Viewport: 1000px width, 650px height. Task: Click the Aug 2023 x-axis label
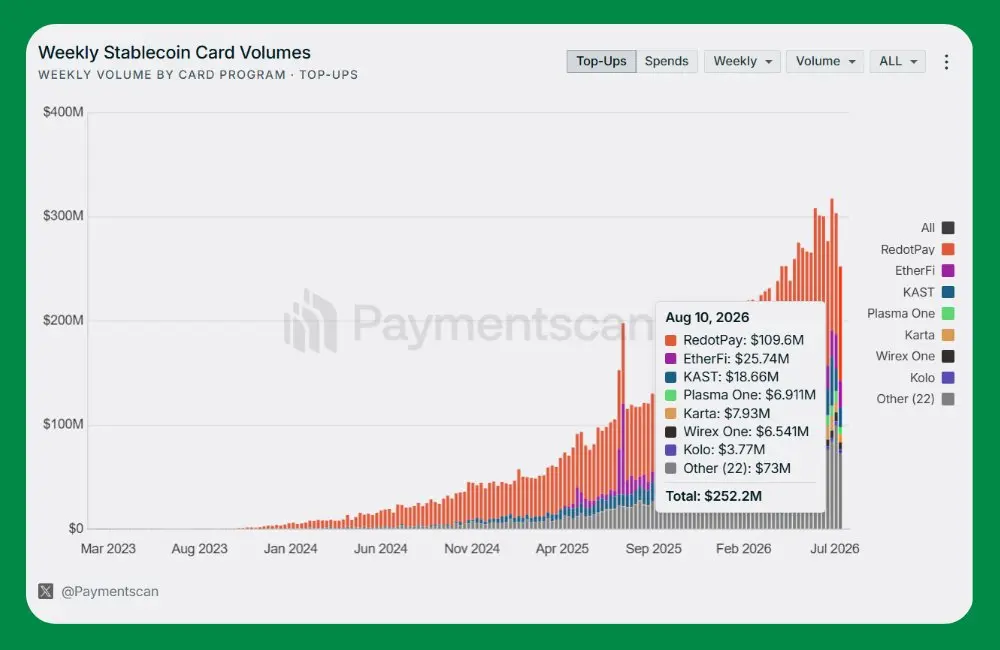(x=199, y=549)
